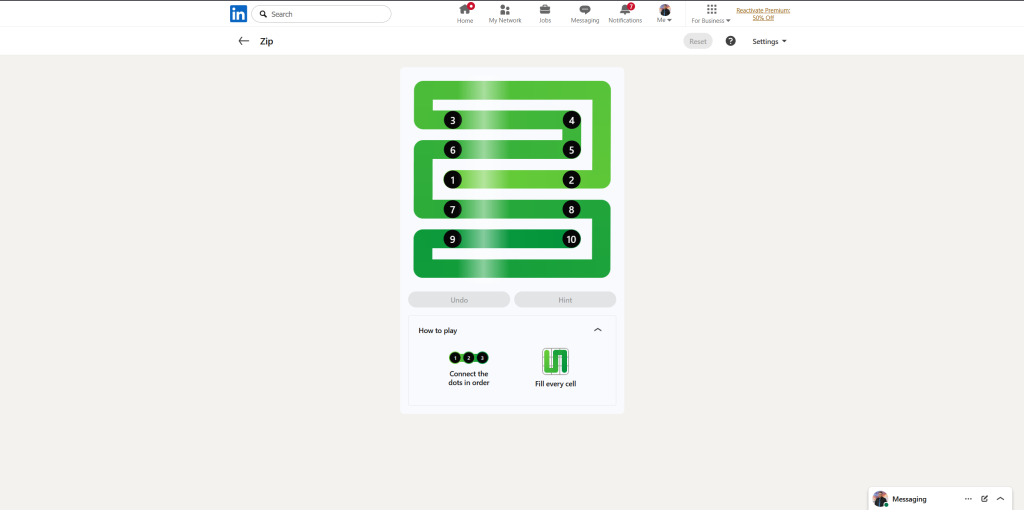Click dot number 4 on the grid
Screen dimensions: 1024x510
[571, 120]
